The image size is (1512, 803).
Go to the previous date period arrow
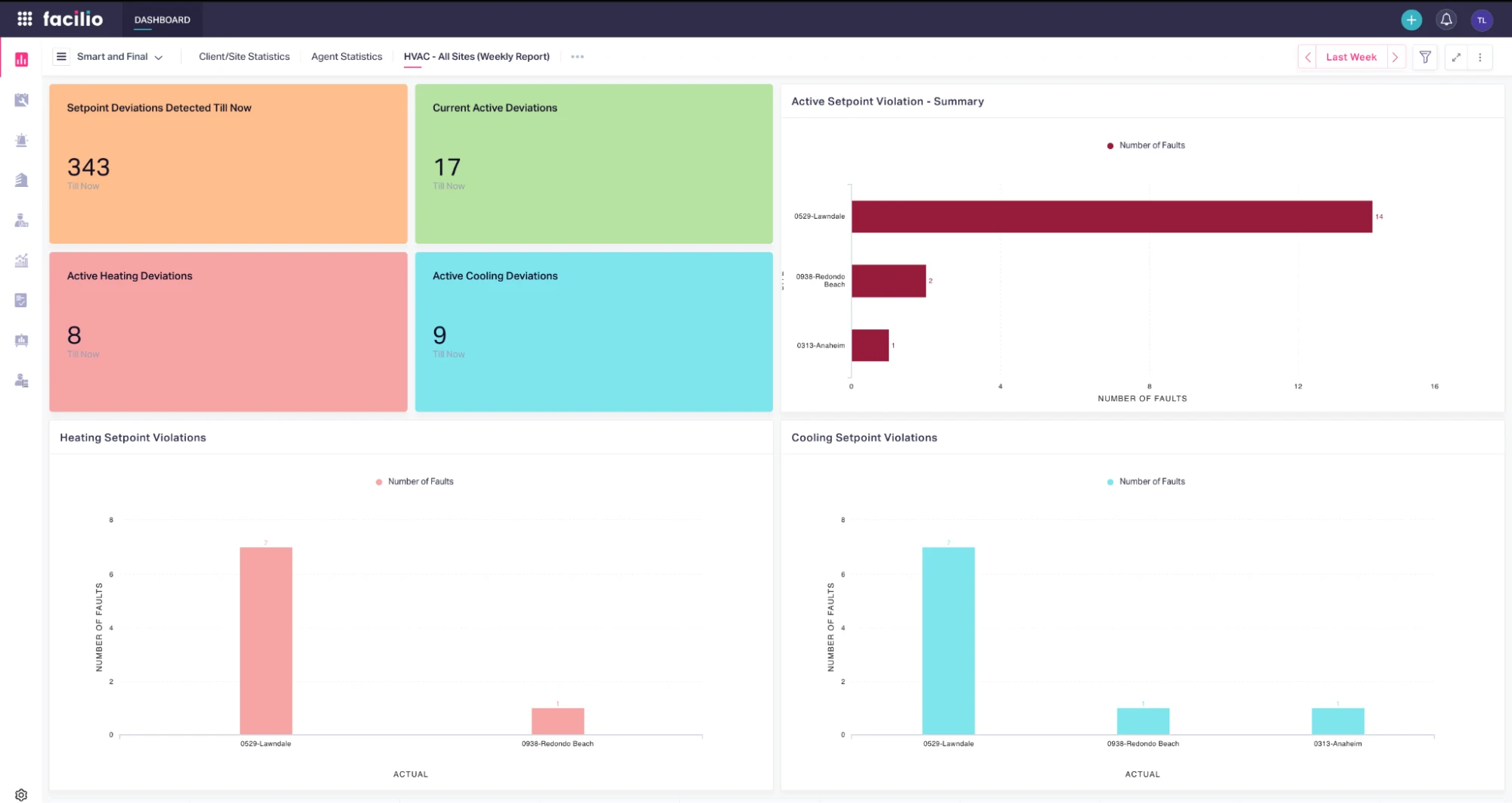tap(1307, 57)
